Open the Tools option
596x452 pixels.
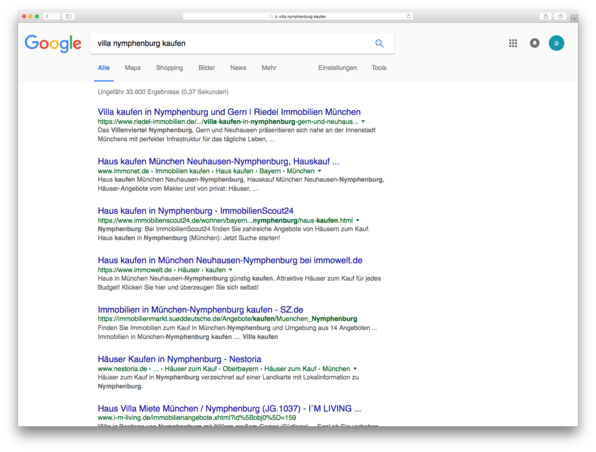click(x=379, y=68)
